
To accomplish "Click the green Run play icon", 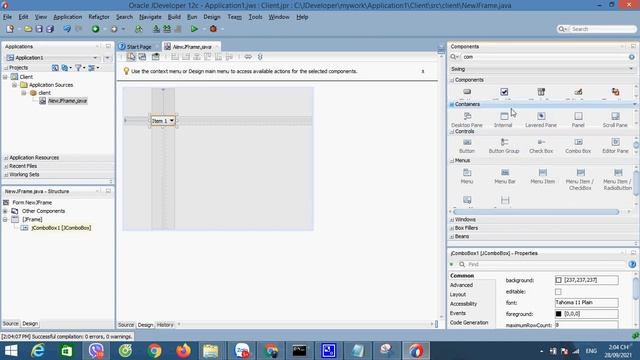I will click(x=194, y=29).
